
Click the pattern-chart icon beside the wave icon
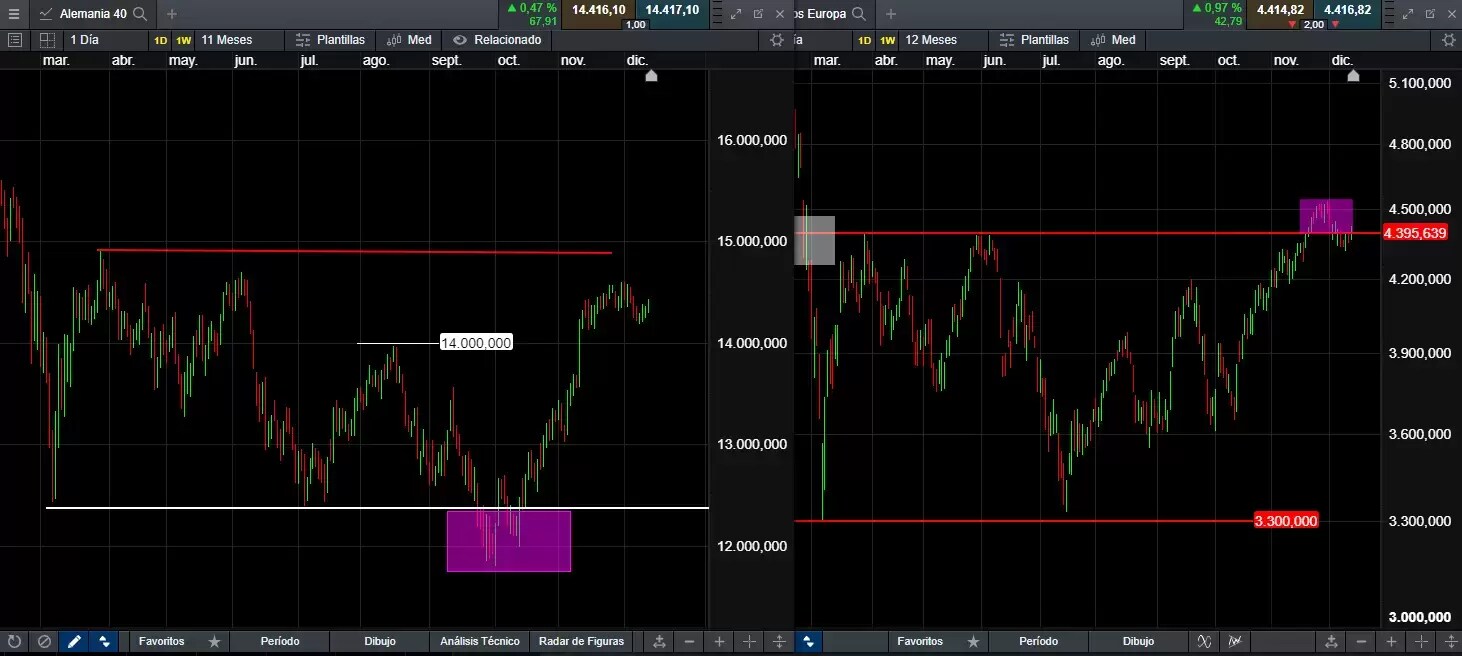click(x=1236, y=641)
